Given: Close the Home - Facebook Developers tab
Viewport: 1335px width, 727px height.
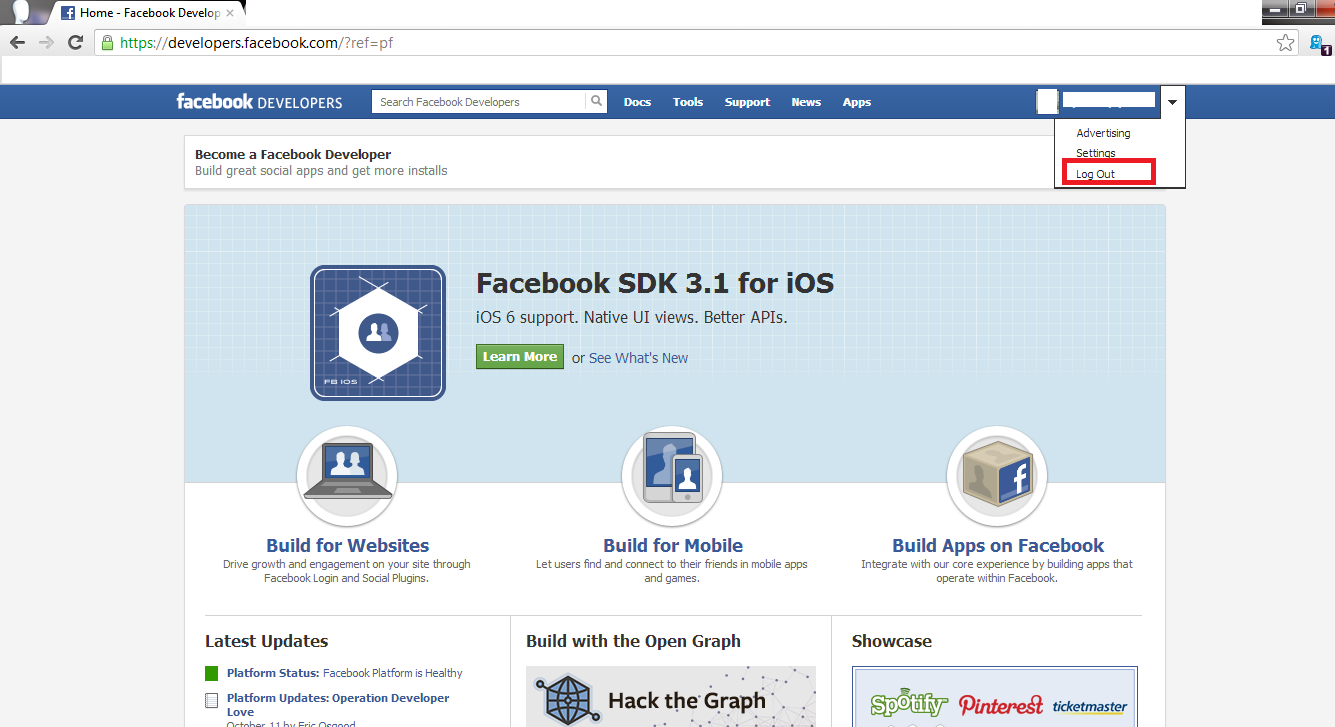Looking at the screenshot, I should [x=231, y=13].
